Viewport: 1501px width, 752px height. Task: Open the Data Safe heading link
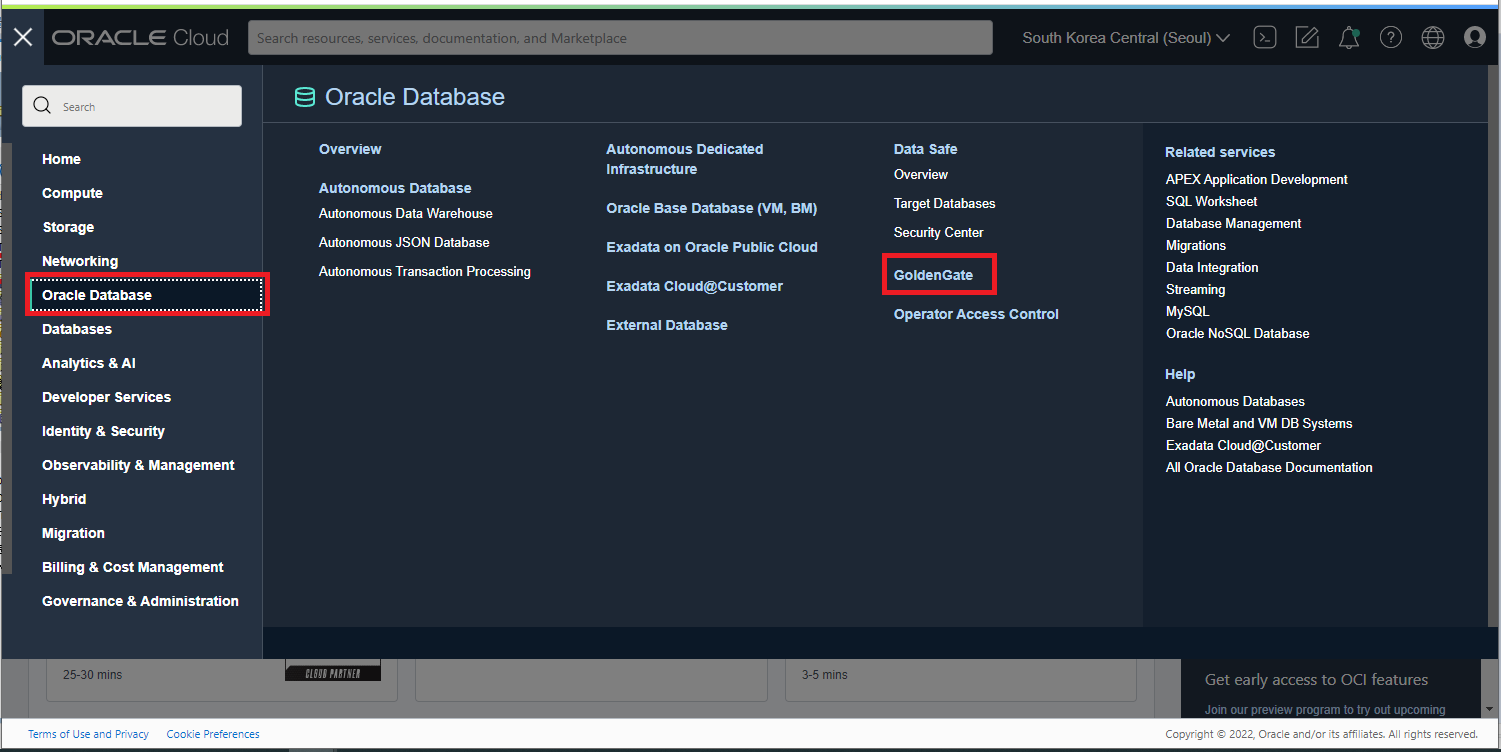[x=925, y=149]
